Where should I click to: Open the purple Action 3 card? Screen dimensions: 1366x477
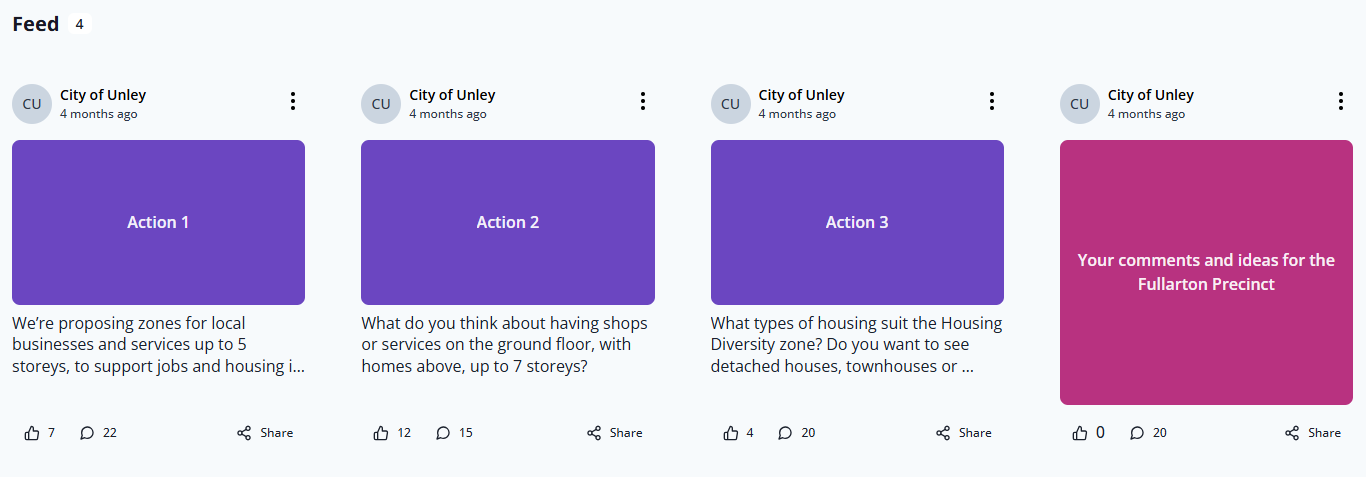point(857,222)
